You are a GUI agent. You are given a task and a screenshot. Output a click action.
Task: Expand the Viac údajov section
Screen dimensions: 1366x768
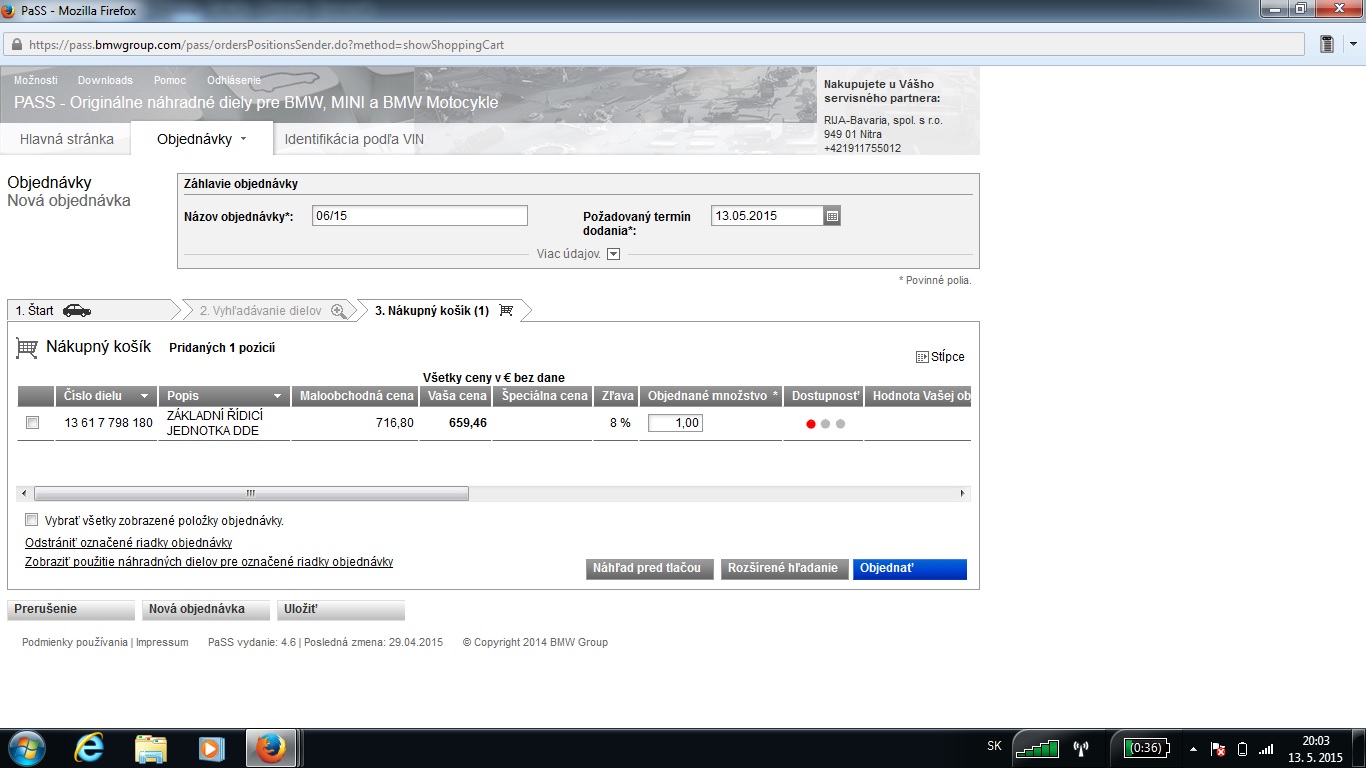614,254
